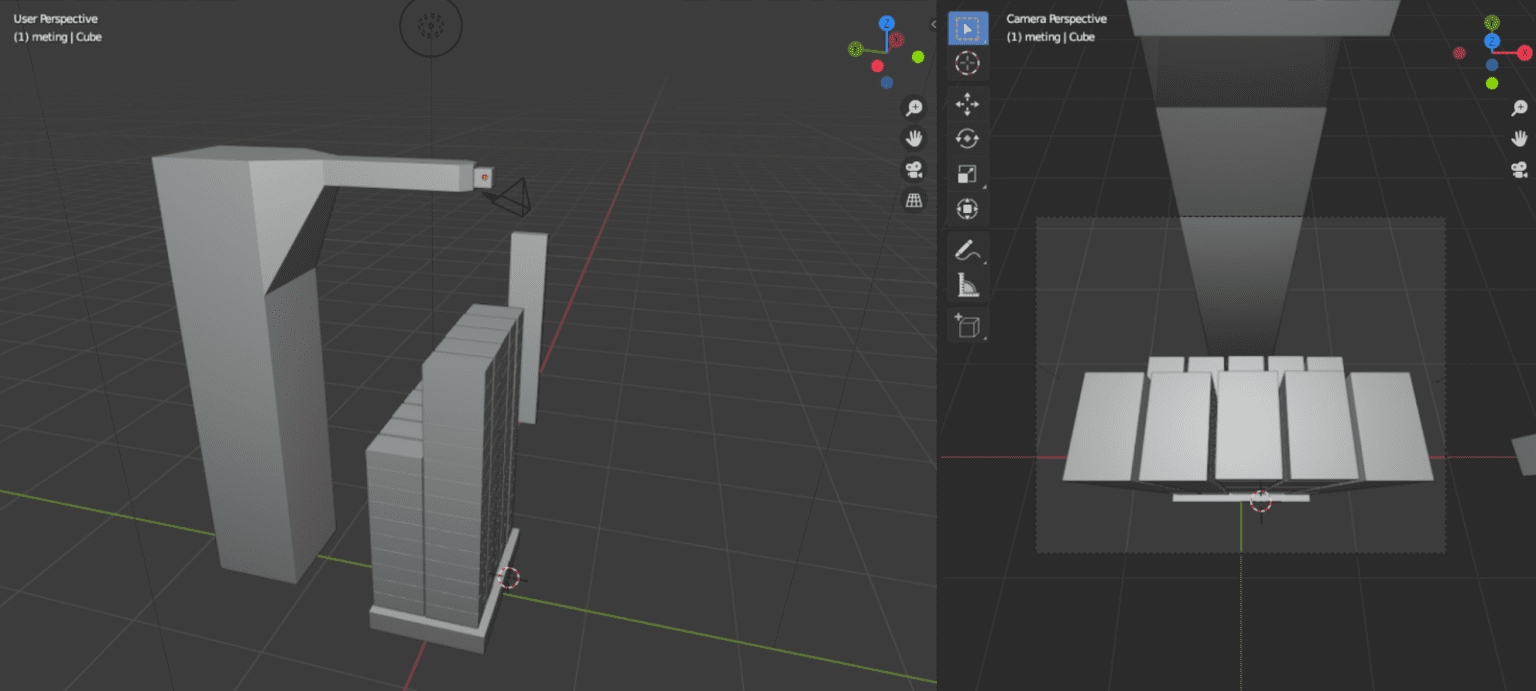Select the Add Cube tool
Viewport: 1536px width, 691px height.
click(x=966, y=325)
